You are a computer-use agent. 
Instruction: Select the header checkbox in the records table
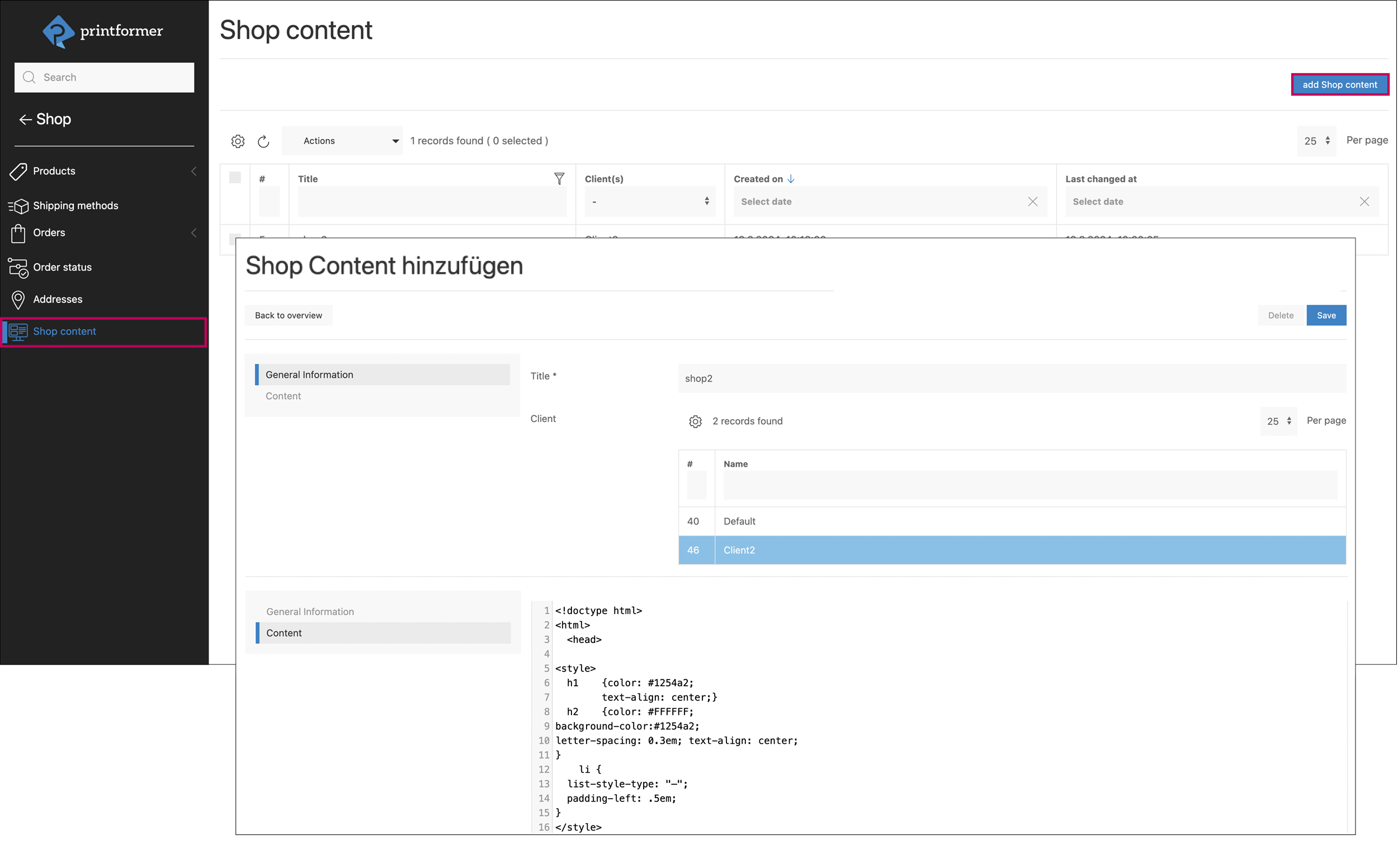pos(235,177)
